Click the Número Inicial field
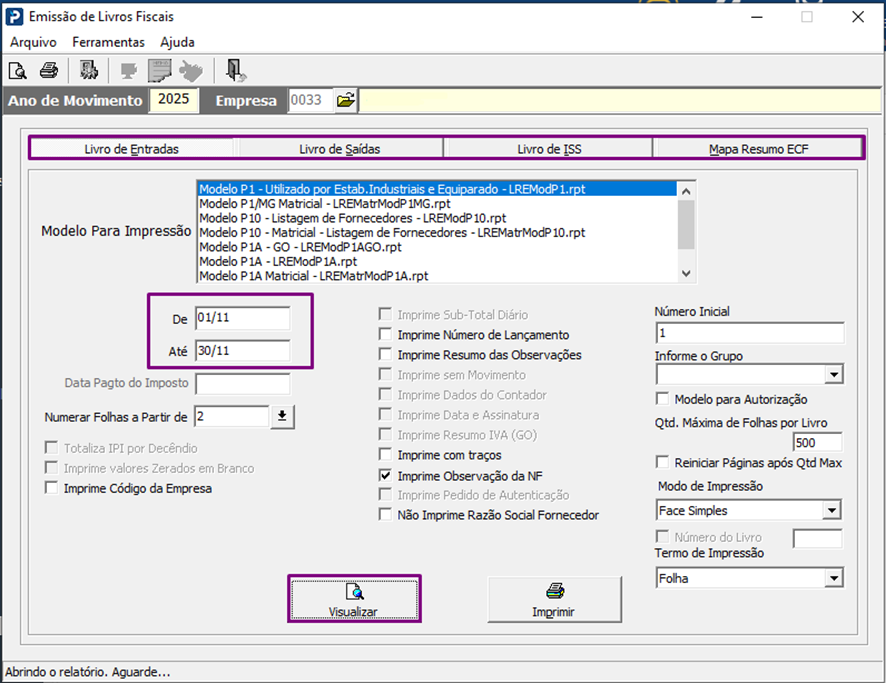Viewport: 886px width, 683px height. pos(750,333)
